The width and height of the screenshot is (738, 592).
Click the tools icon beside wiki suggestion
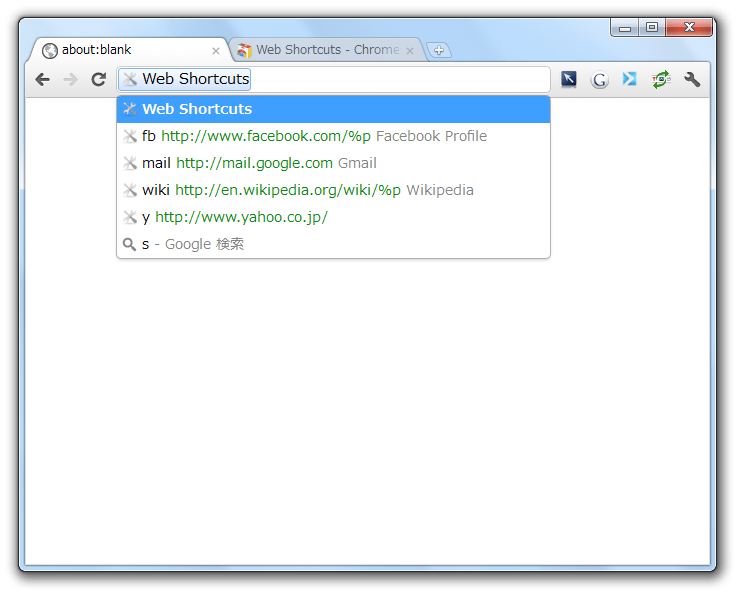(130, 190)
